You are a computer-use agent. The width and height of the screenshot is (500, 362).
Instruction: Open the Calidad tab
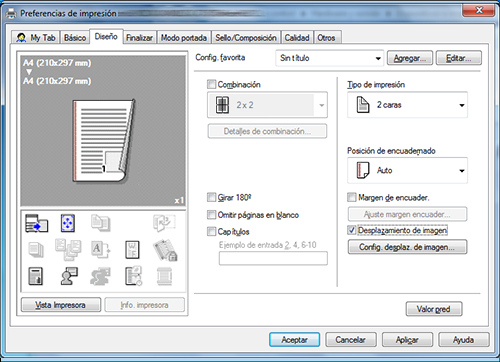coord(297,38)
